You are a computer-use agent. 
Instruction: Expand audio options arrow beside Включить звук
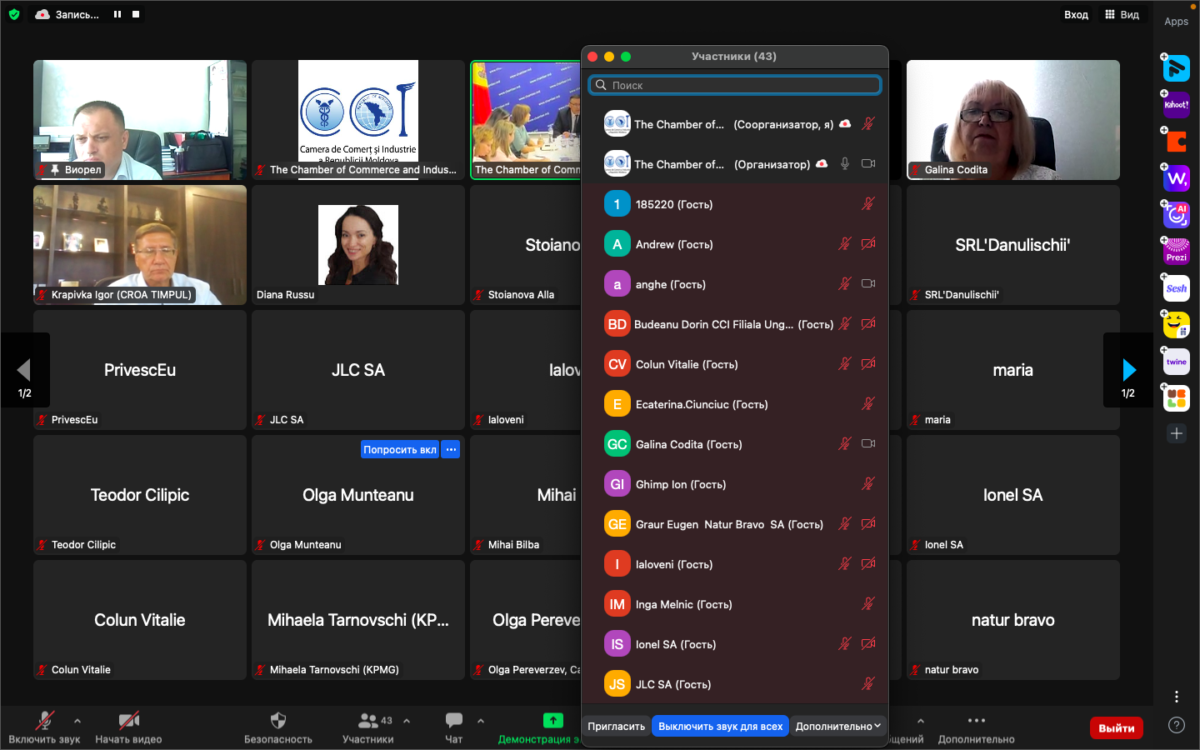tap(77, 720)
